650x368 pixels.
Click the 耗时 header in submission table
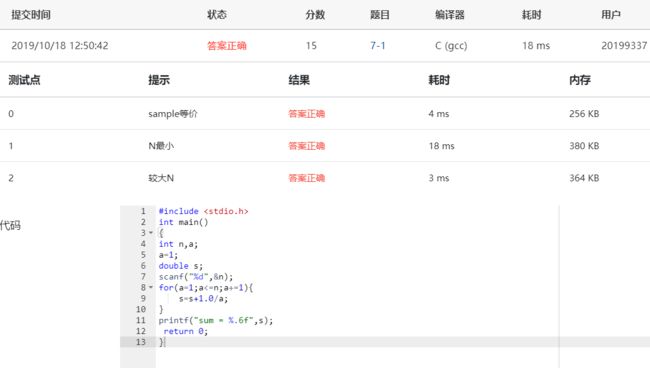[x=531, y=15]
